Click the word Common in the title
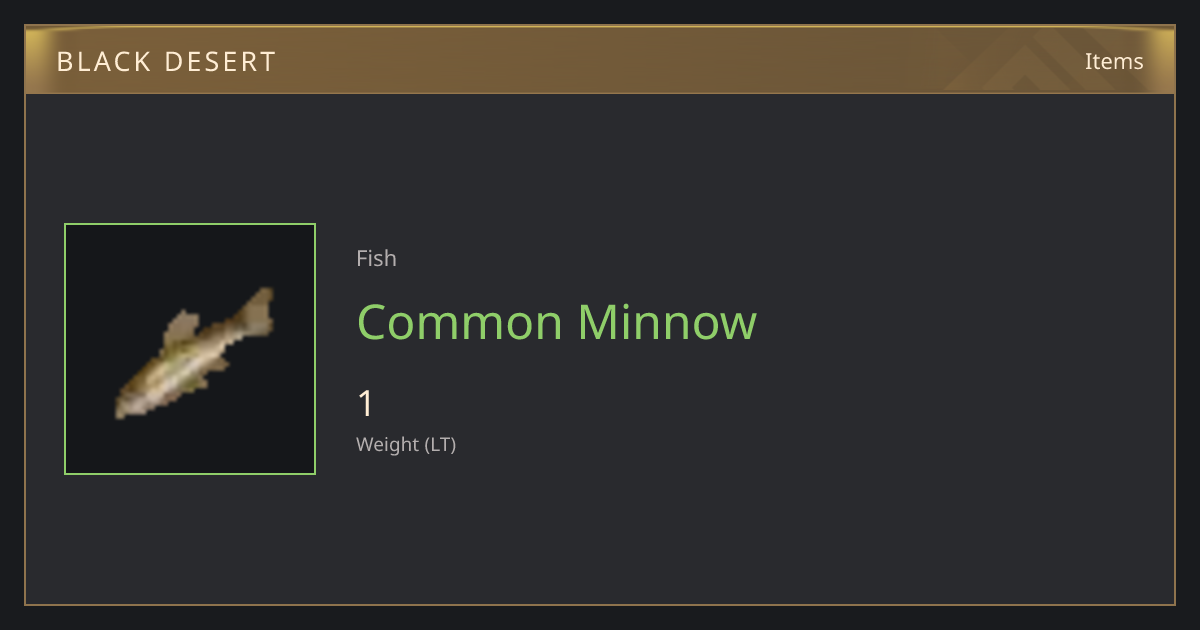Viewport: 1200px width, 630px height. pos(460,322)
